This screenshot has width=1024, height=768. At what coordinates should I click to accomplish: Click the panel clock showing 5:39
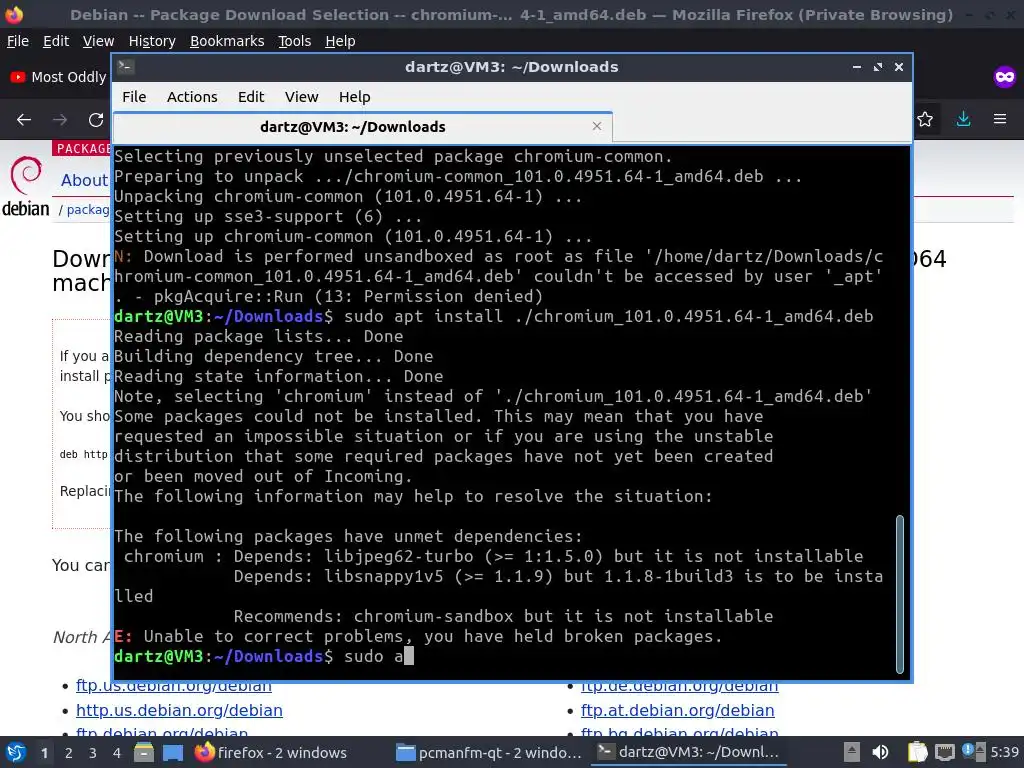[1004, 752]
